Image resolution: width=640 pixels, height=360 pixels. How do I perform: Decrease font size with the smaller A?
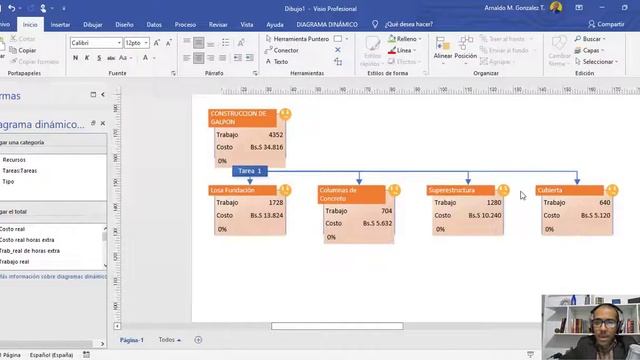tap(169, 43)
